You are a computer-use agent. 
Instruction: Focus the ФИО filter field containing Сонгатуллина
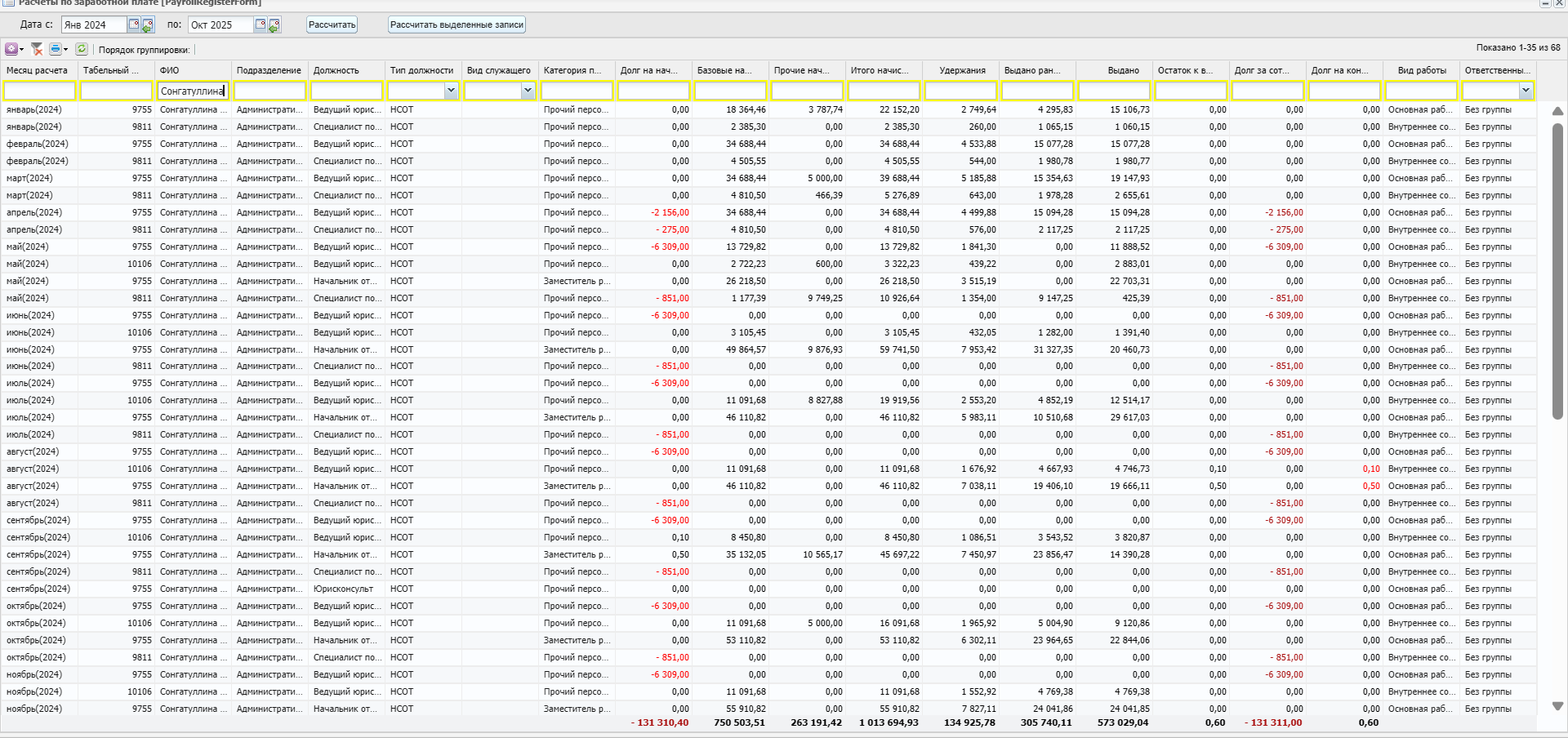click(192, 91)
